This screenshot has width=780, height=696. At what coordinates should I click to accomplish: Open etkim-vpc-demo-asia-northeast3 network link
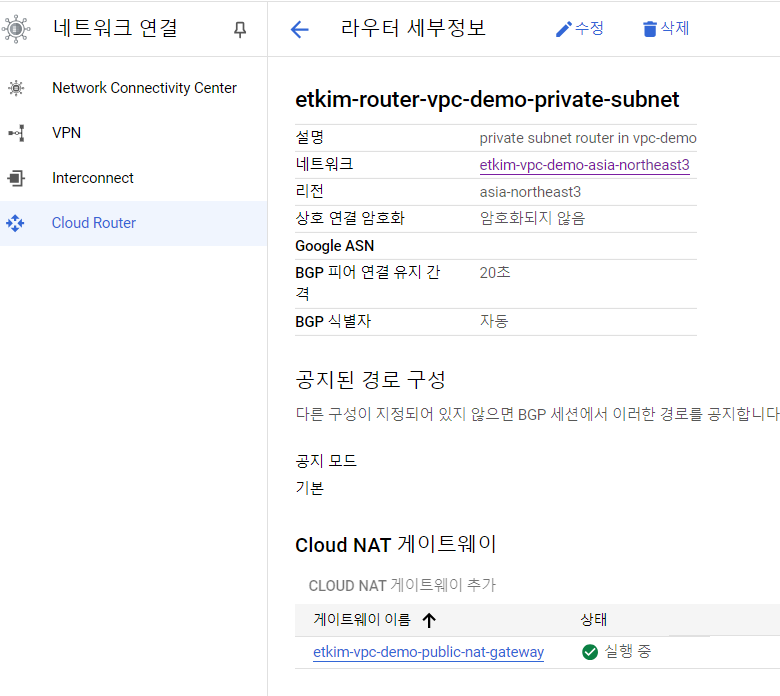585,165
